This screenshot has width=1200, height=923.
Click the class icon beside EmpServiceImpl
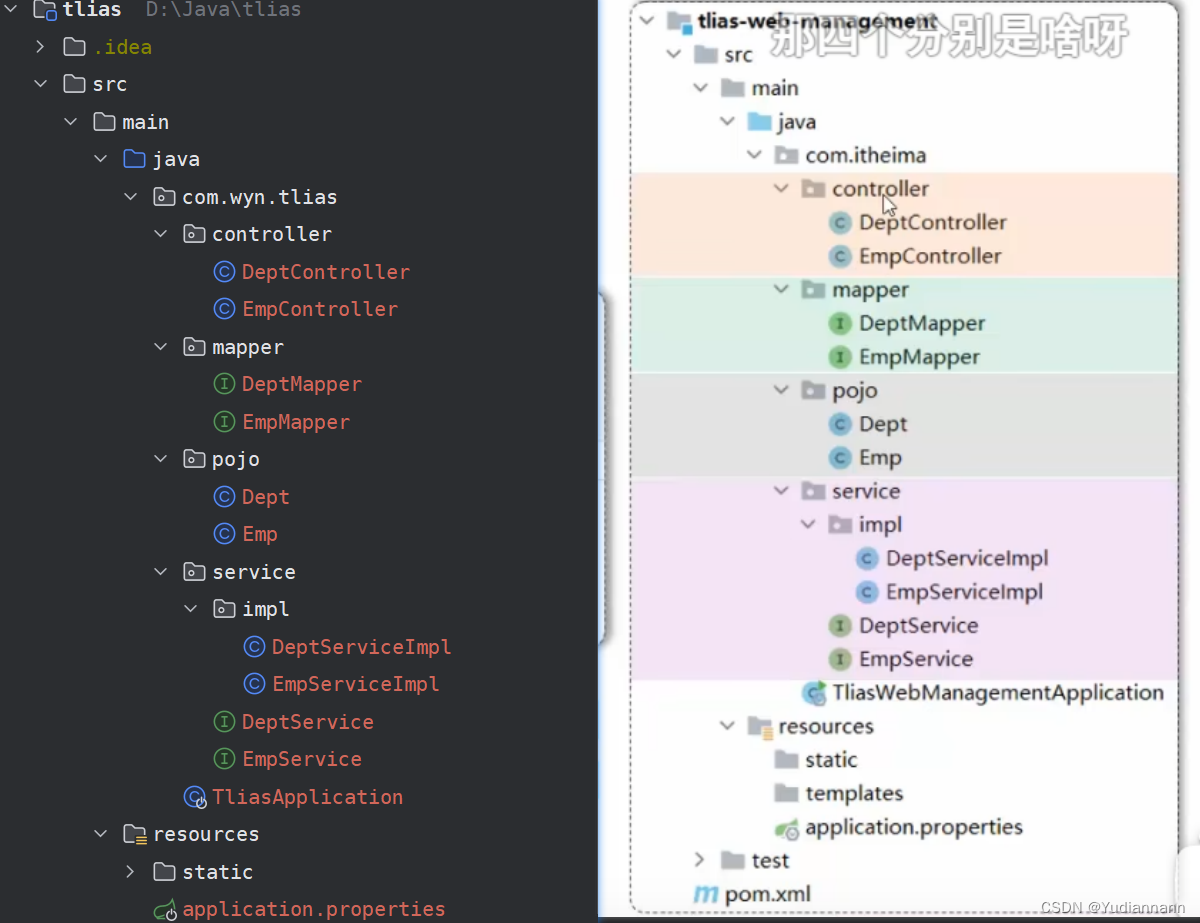(x=254, y=683)
